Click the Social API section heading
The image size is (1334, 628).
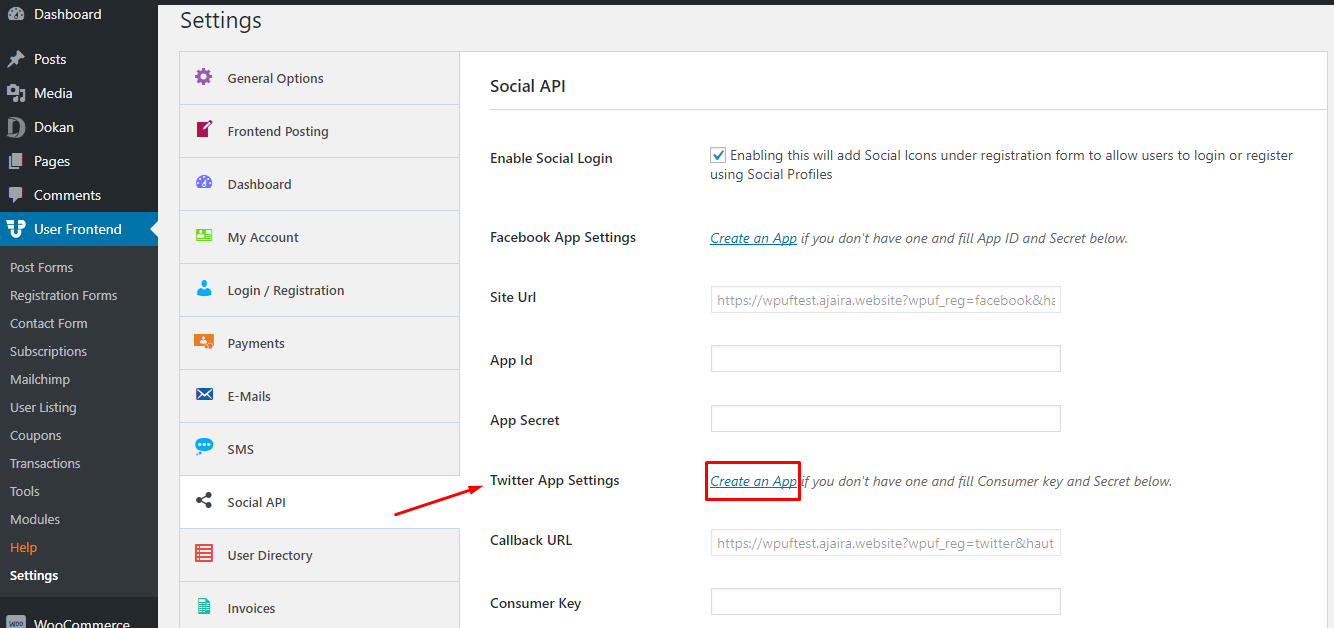click(x=528, y=86)
